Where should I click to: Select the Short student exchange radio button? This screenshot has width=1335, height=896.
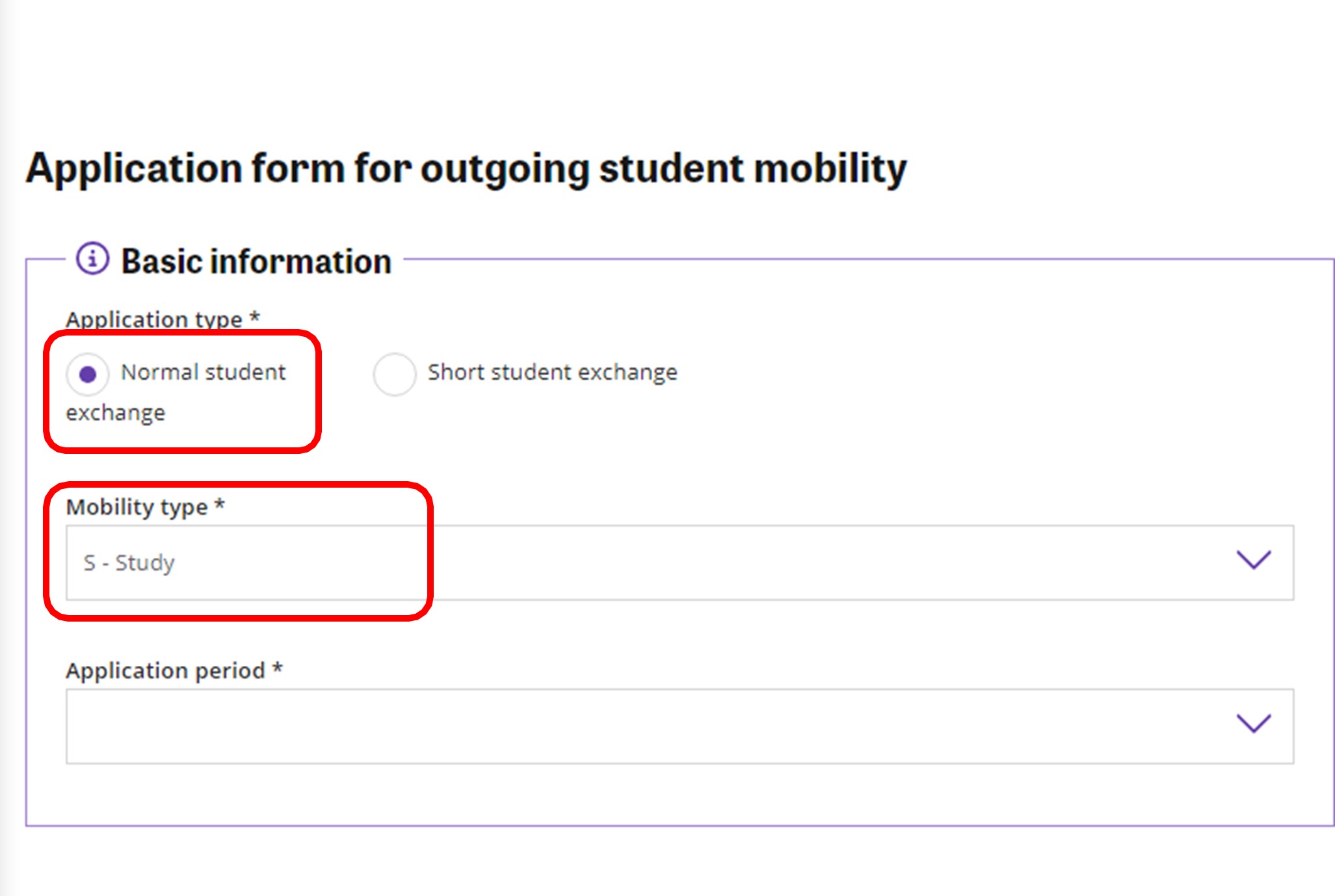point(394,374)
